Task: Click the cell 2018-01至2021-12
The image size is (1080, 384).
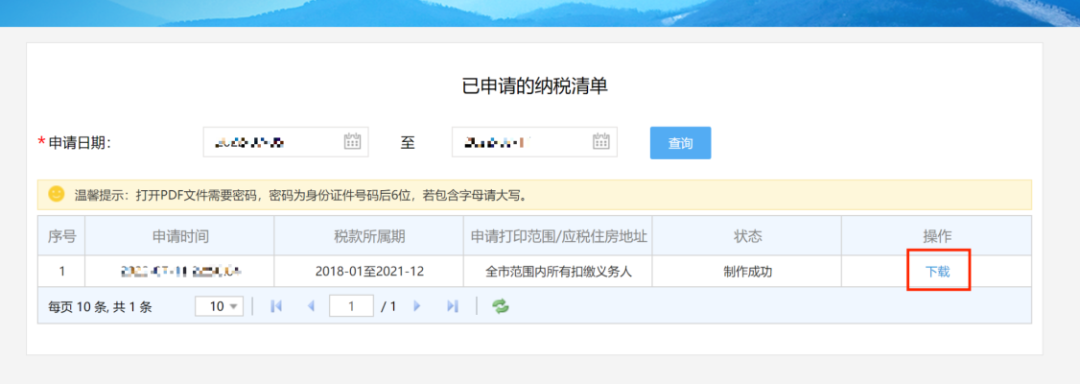Action: click(x=369, y=271)
